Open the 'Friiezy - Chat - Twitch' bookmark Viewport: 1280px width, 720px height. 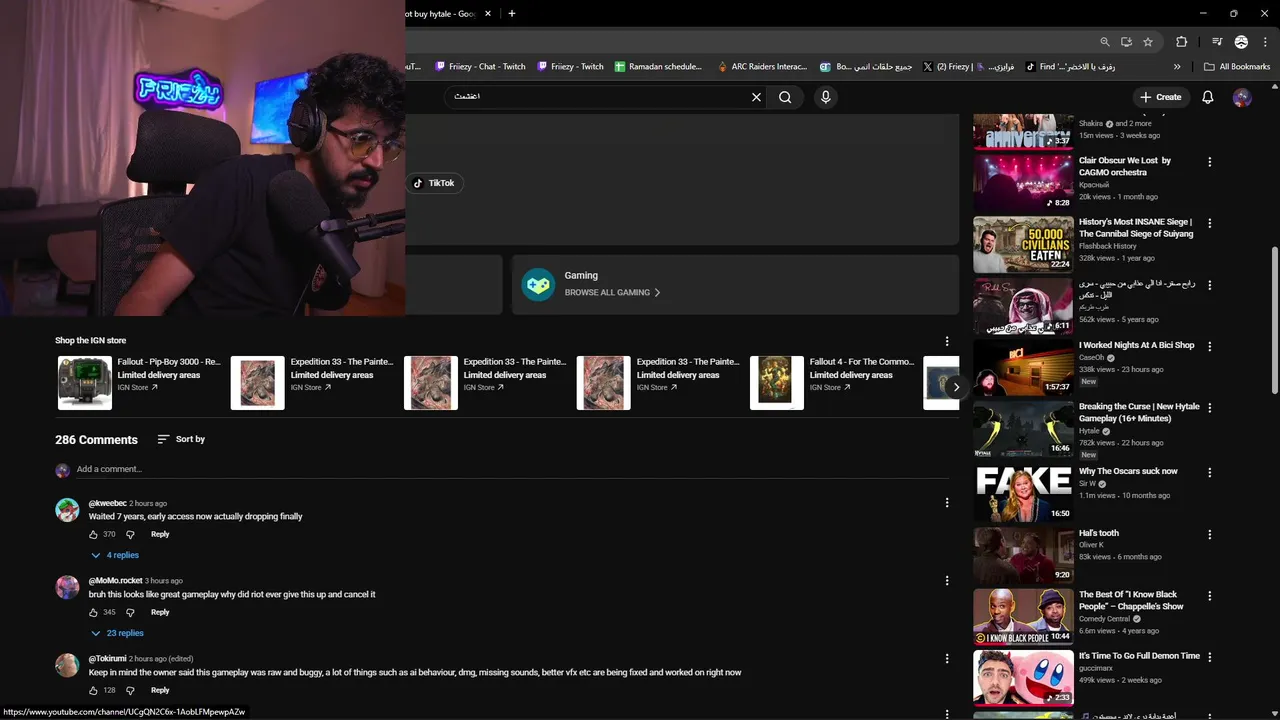(480, 67)
